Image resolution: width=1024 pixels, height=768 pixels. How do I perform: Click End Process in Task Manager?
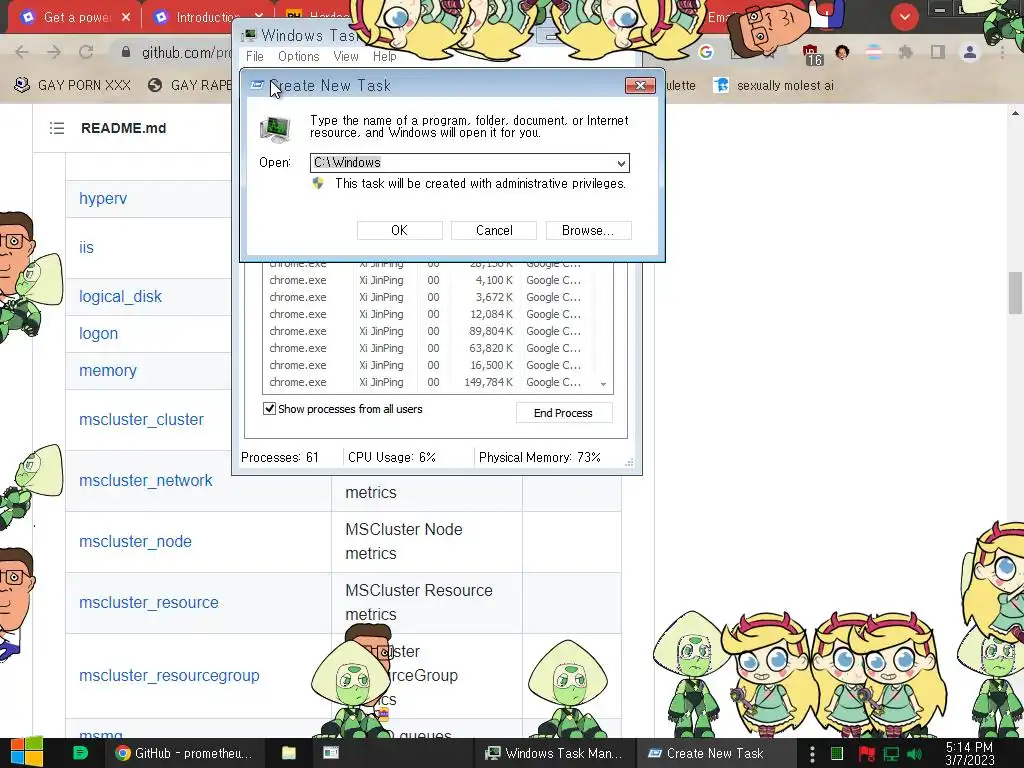tap(564, 413)
